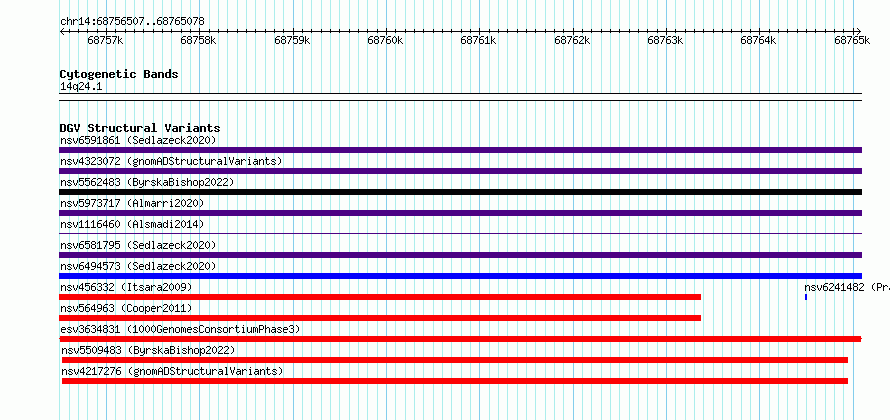This screenshot has width=890, height=420.
Task: Open the nsv6494573 (Sedlazeck2020) label
Action: pos(138,266)
